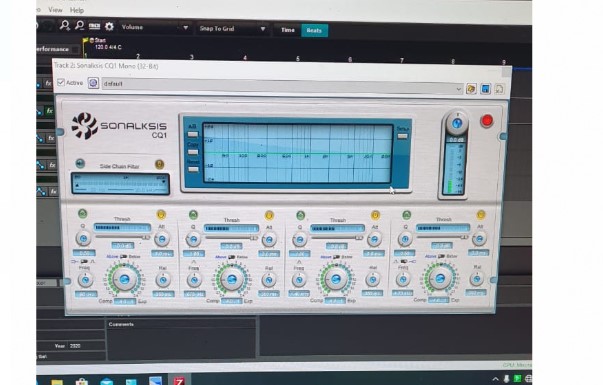Click the band 3 Thresh slider handle

pos(358,238)
